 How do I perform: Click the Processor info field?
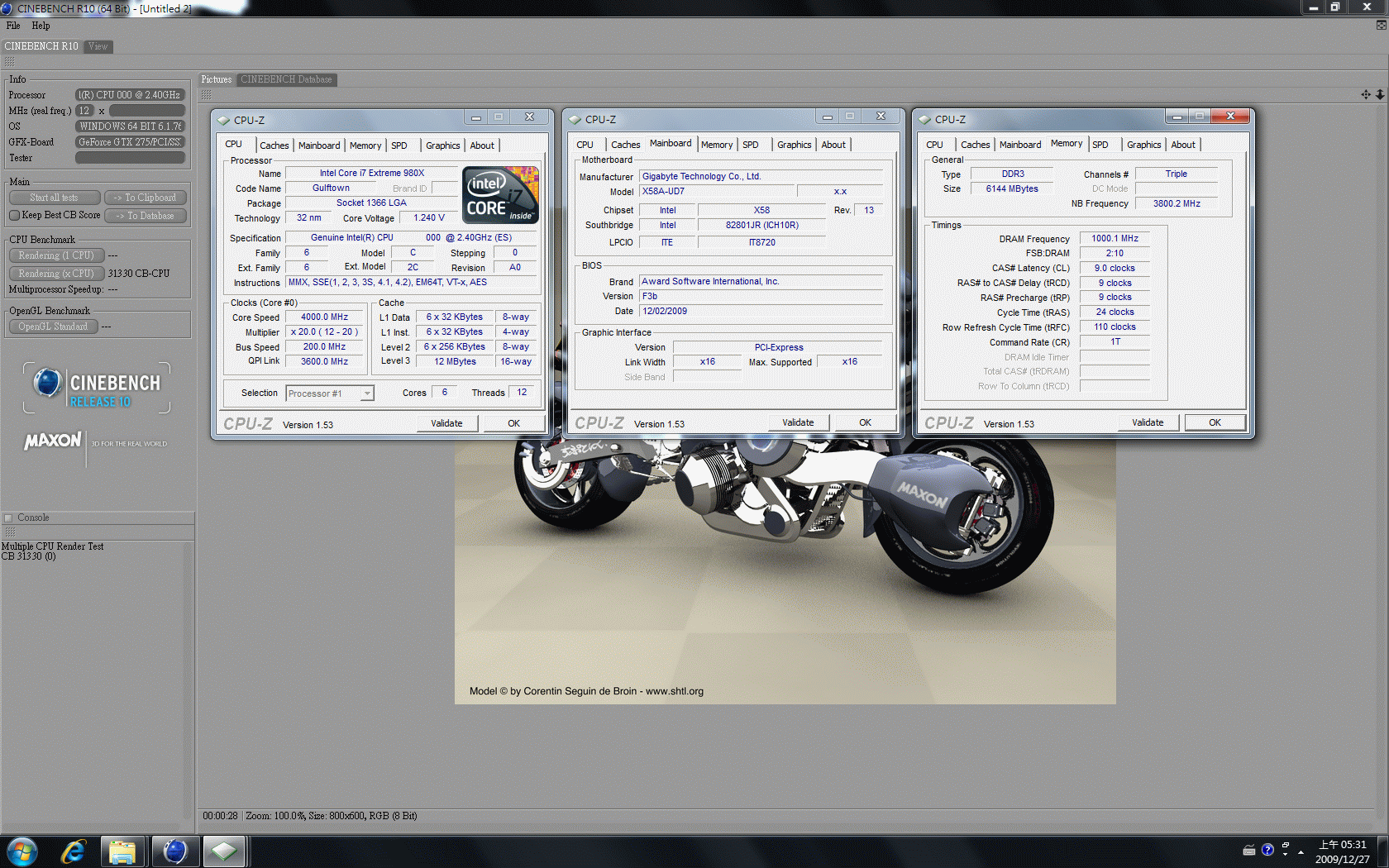click(x=130, y=95)
